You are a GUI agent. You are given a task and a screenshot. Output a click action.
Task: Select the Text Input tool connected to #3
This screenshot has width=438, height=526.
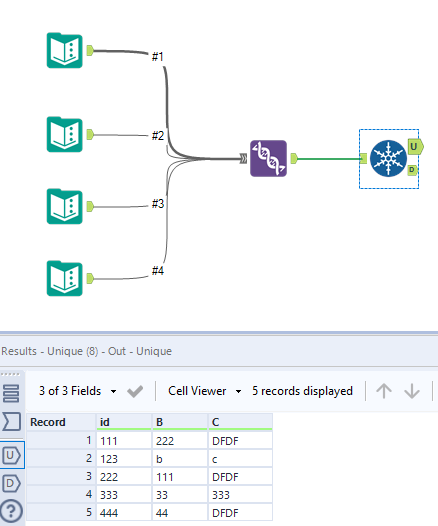[64, 206]
